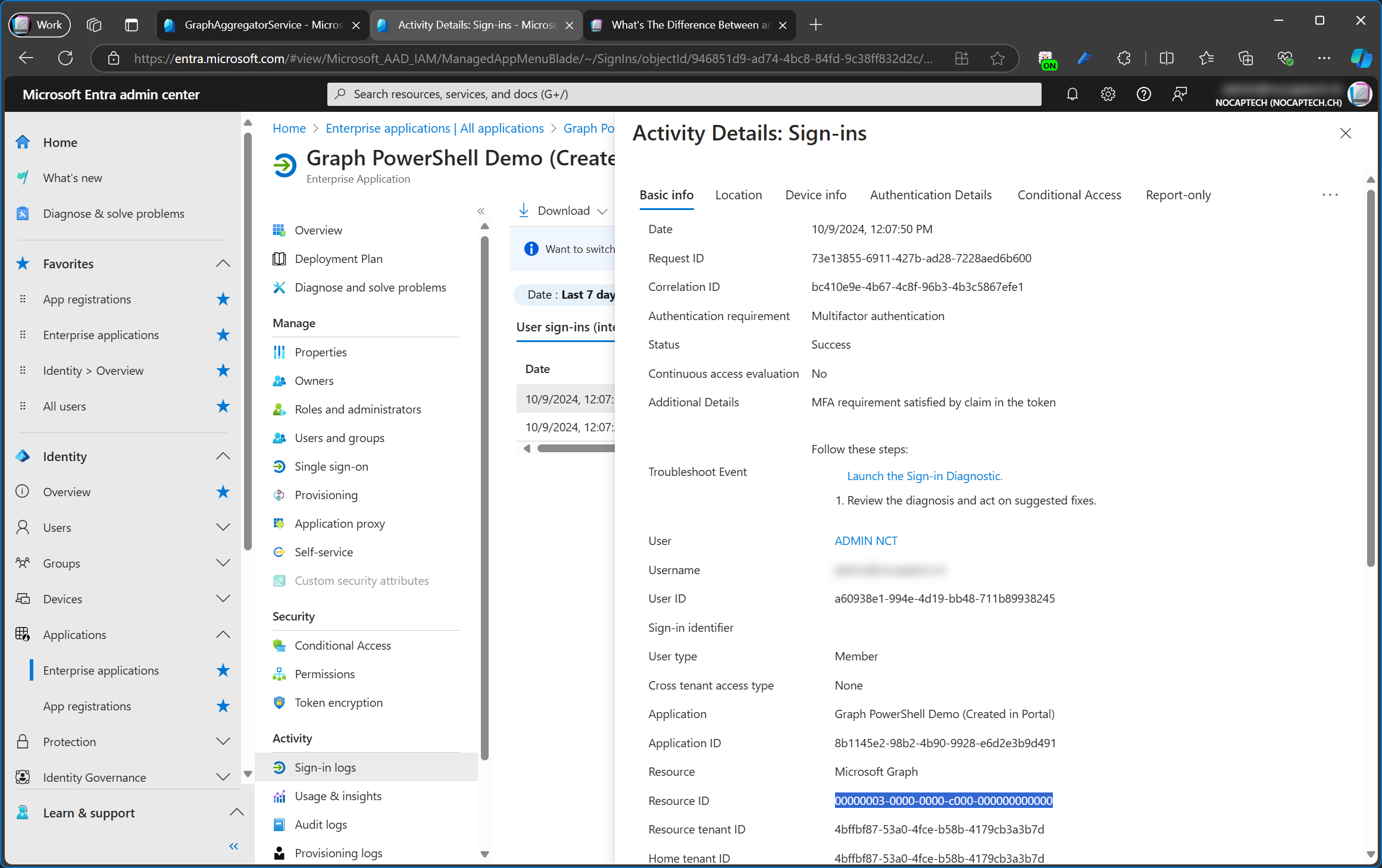Click the Provisioning icon under Manage
Viewport: 1382px width, 868px height.
tap(280, 494)
